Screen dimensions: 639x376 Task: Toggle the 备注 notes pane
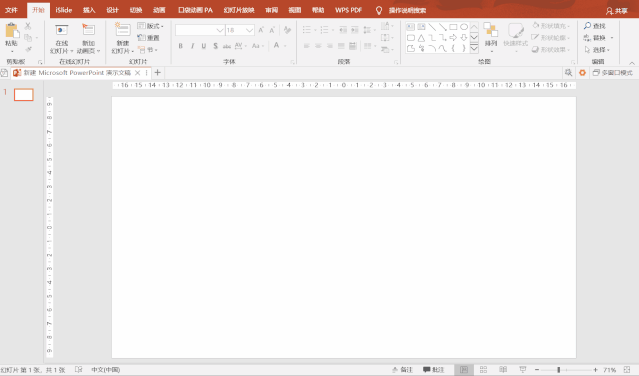click(x=402, y=369)
